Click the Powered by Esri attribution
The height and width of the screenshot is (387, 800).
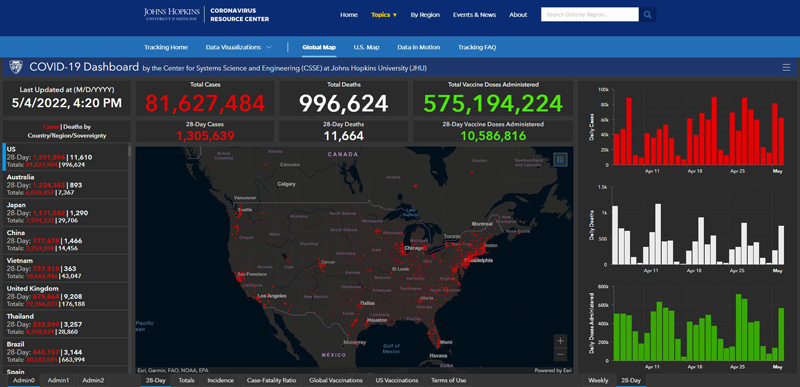pyautogui.click(x=553, y=371)
